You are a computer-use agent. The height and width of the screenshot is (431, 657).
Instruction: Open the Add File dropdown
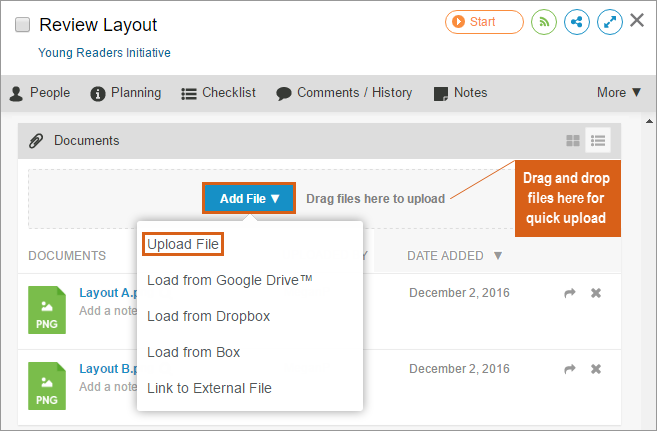pyautogui.click(x=250, y=198)
